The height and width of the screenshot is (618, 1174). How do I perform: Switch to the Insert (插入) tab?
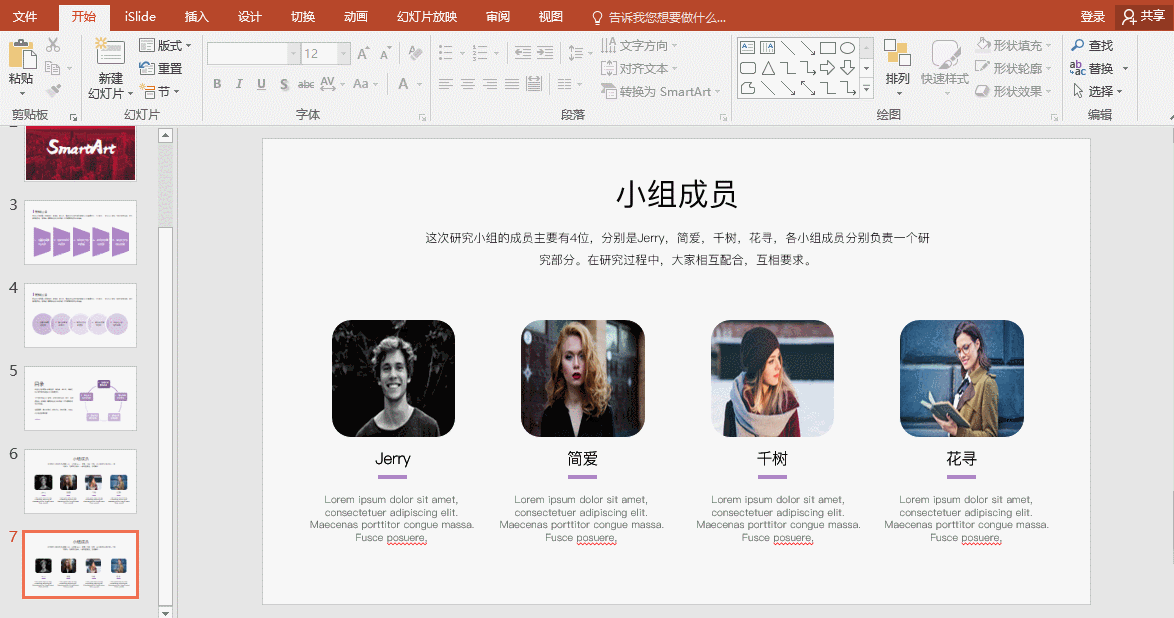tap(196, 16)
